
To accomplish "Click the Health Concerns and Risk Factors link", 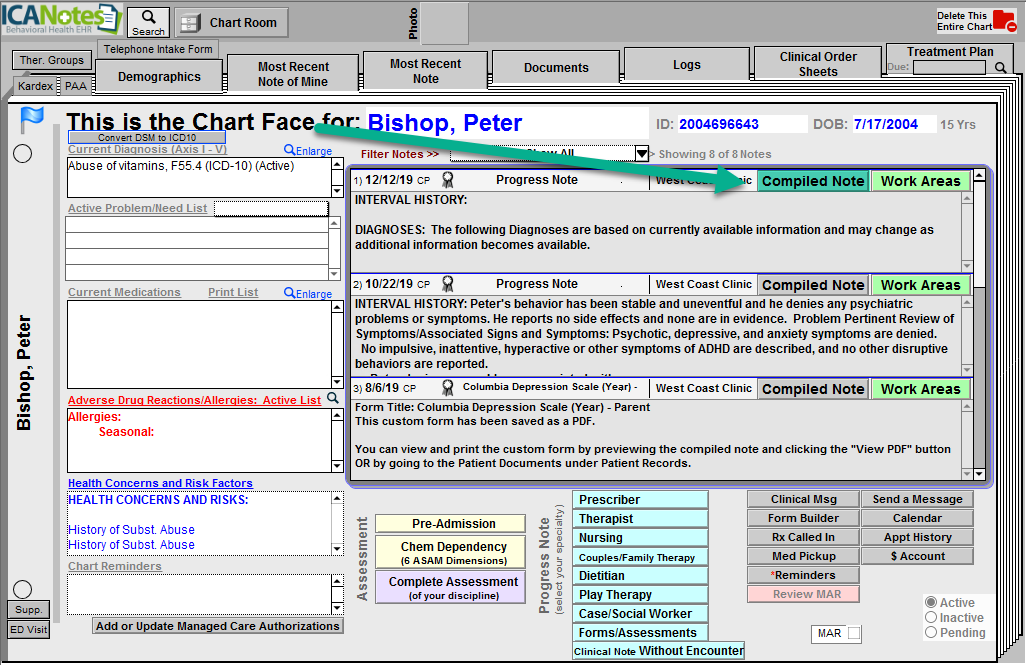I will pyautogui.click(x=160, y=483).
